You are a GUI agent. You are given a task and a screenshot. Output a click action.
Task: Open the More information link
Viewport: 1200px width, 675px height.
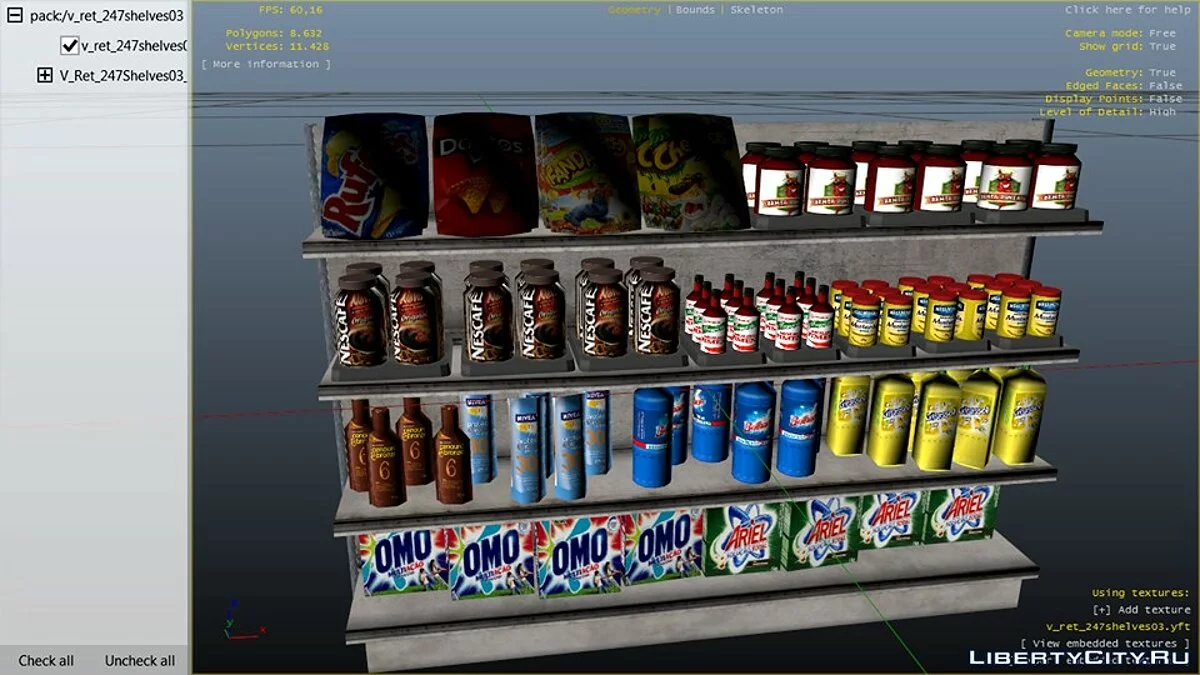coord(266,64)
